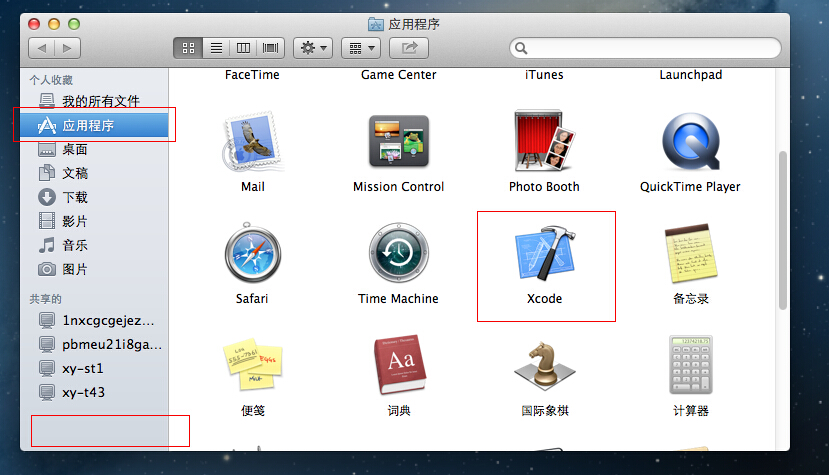
Task: Click the iTunes label
Action: coord(544,75)
